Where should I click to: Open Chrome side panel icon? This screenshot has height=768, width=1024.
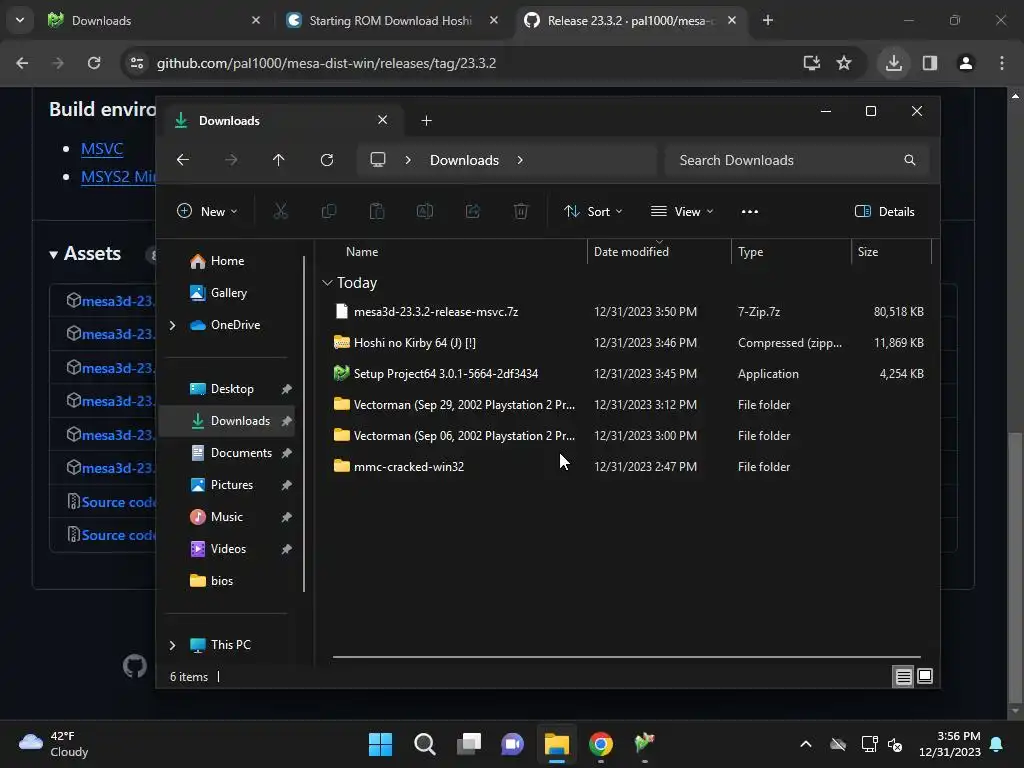(930, 63)
